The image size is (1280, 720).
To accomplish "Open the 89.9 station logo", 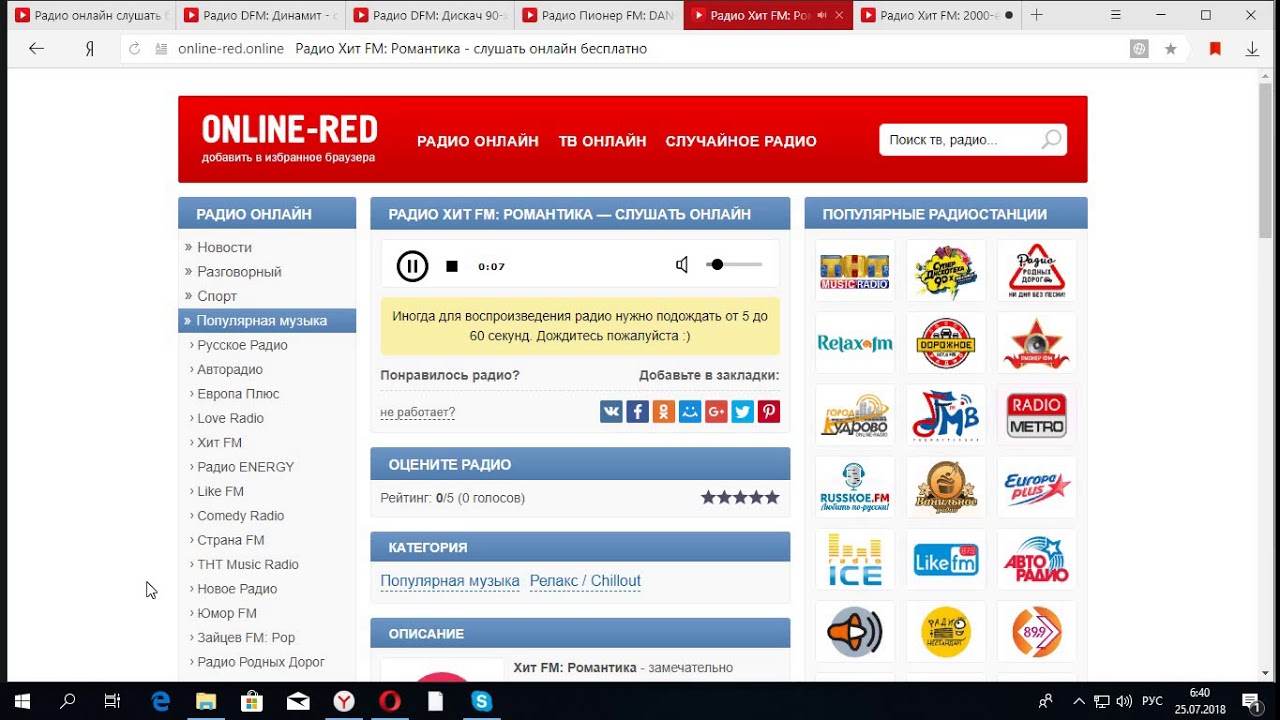I will [x=1037, y=632].
